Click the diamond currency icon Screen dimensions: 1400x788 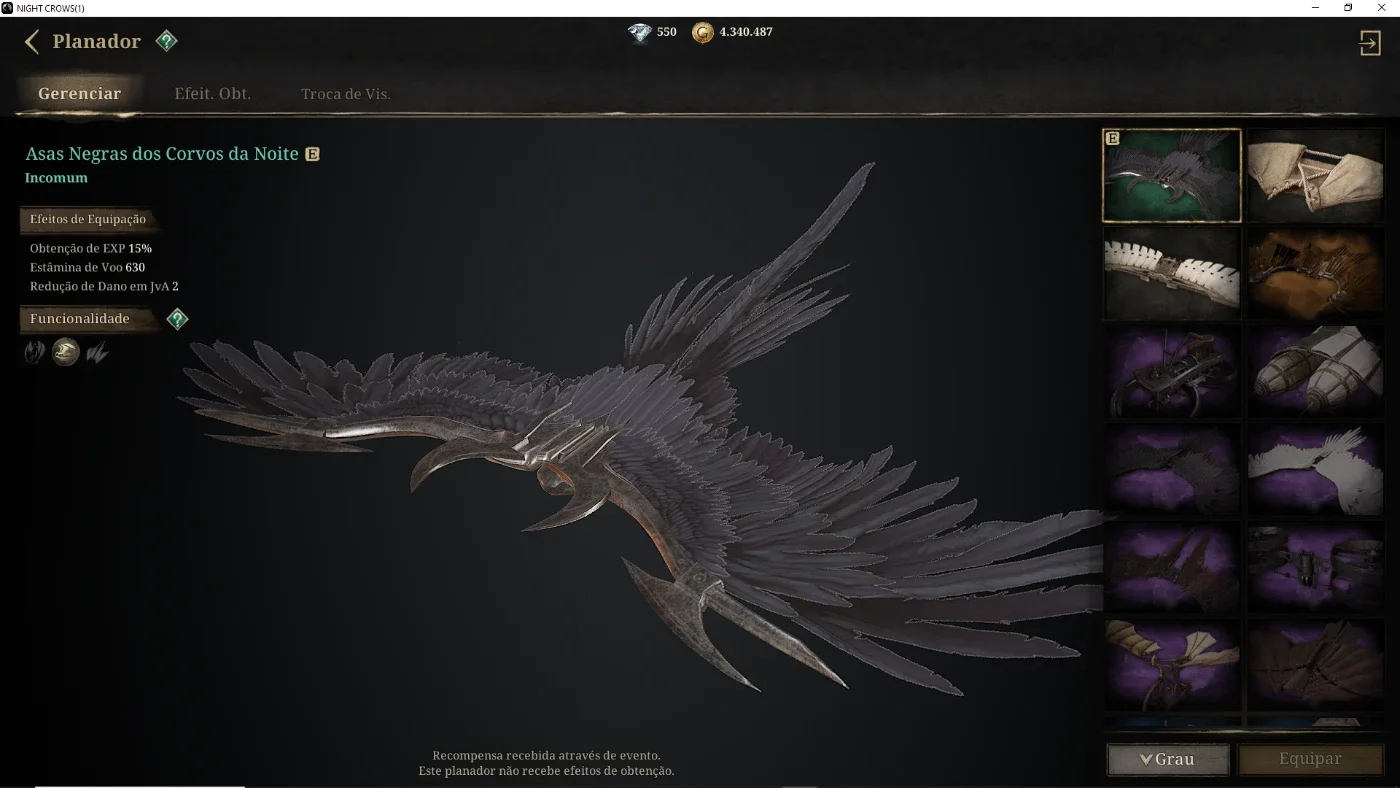(639, 33)
